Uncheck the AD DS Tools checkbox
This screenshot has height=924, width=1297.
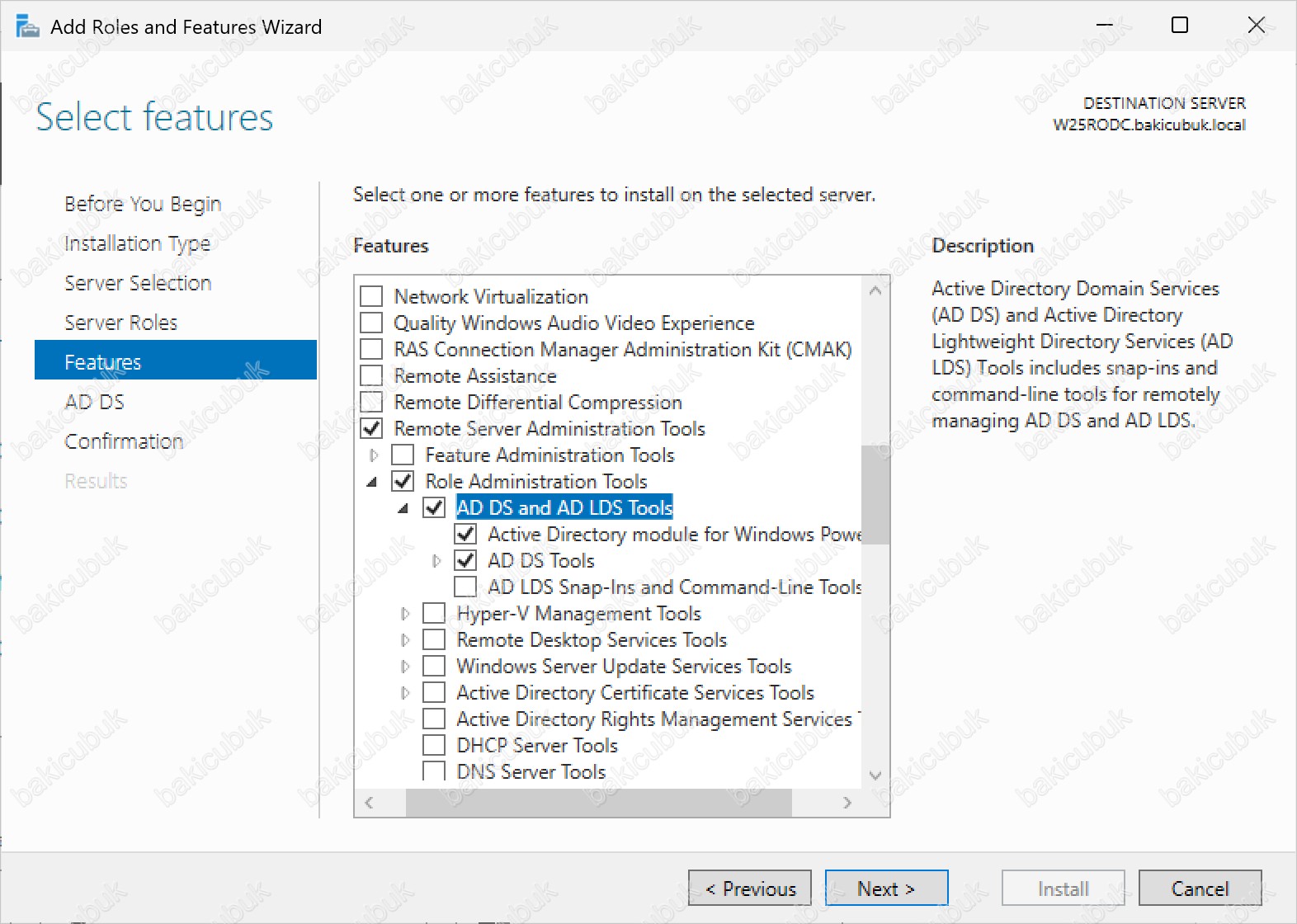(x=465, y=560)
